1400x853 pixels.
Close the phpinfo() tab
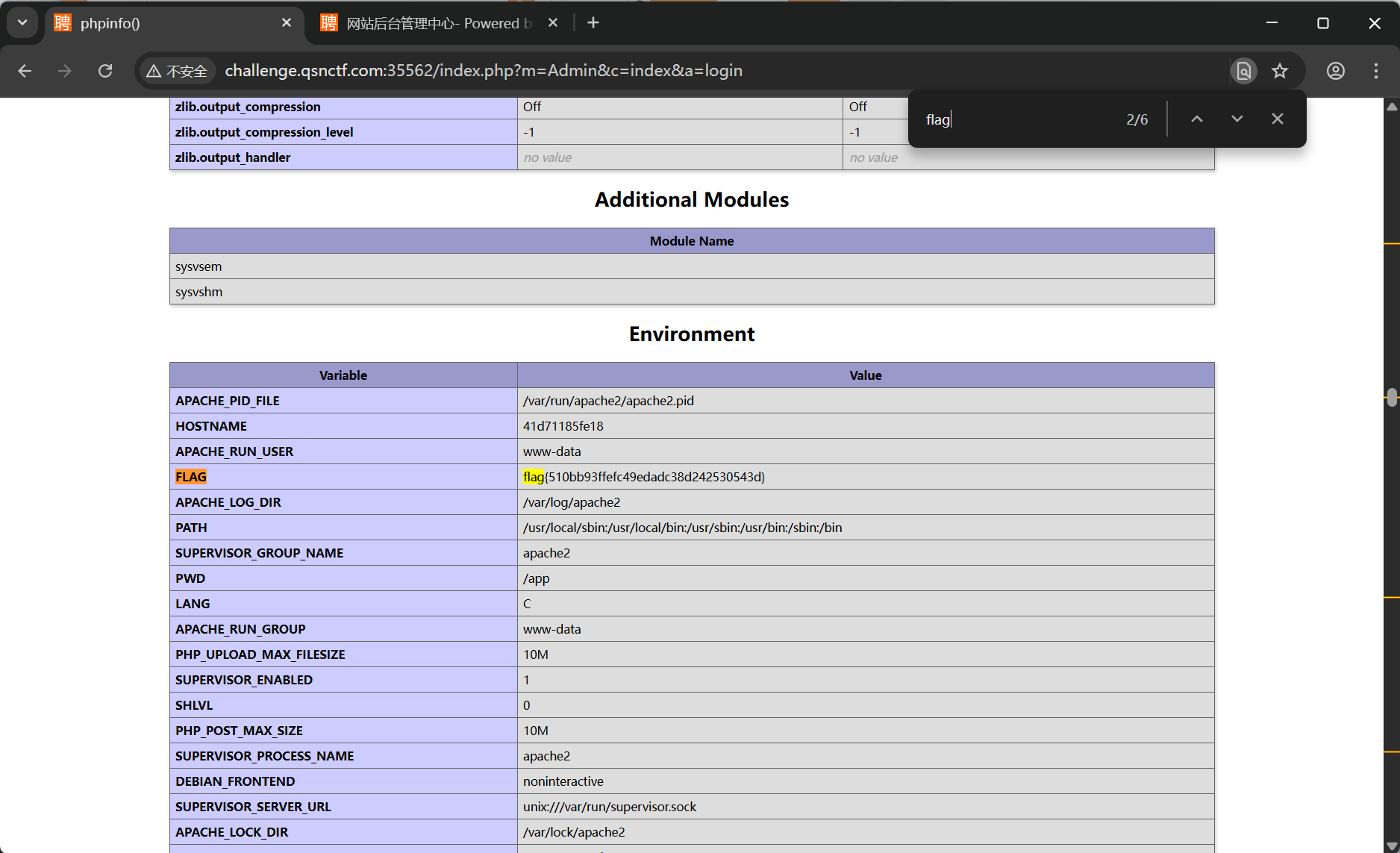tap(287, 23)
